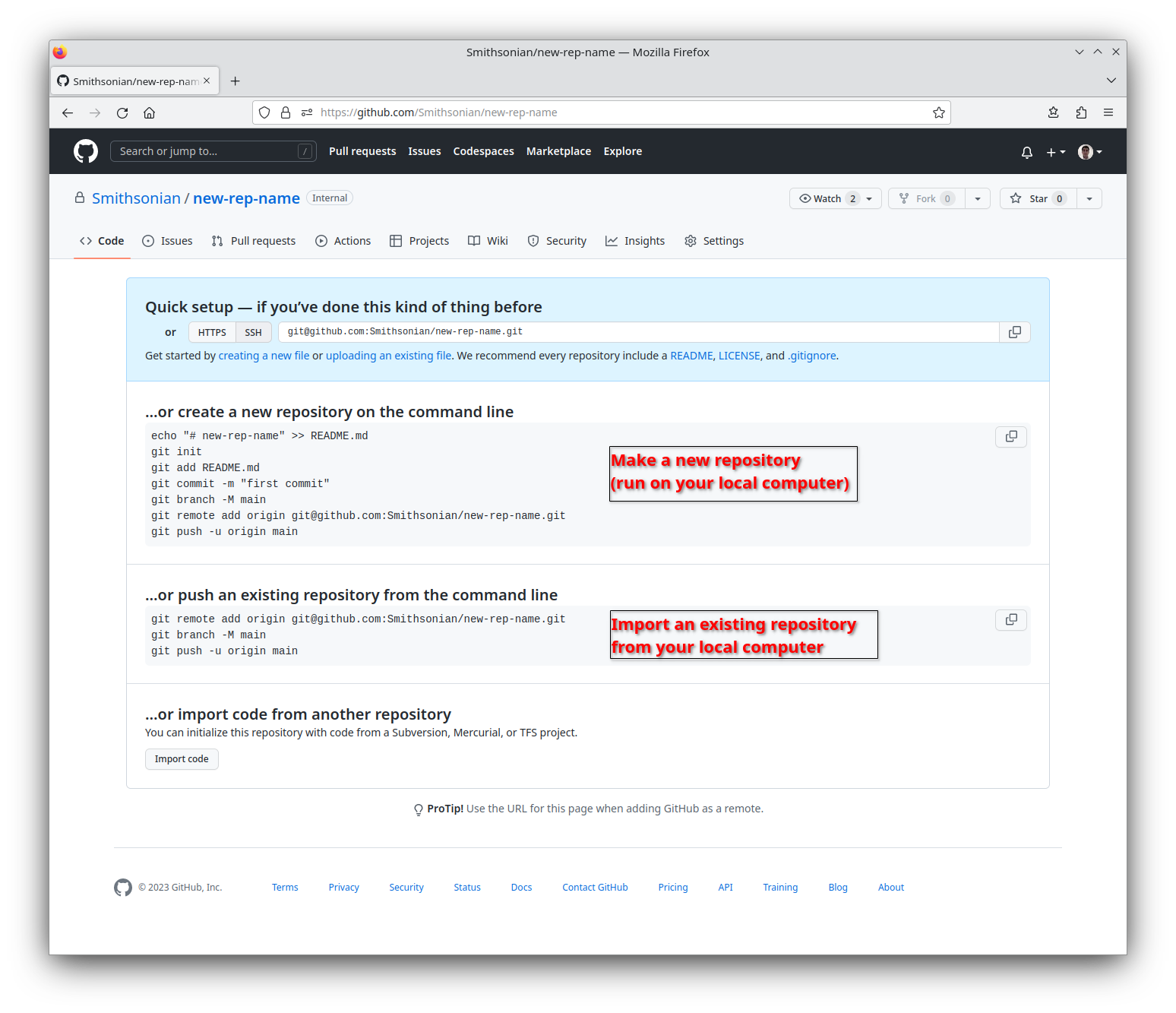Focus the Search or jump to field

213,151
